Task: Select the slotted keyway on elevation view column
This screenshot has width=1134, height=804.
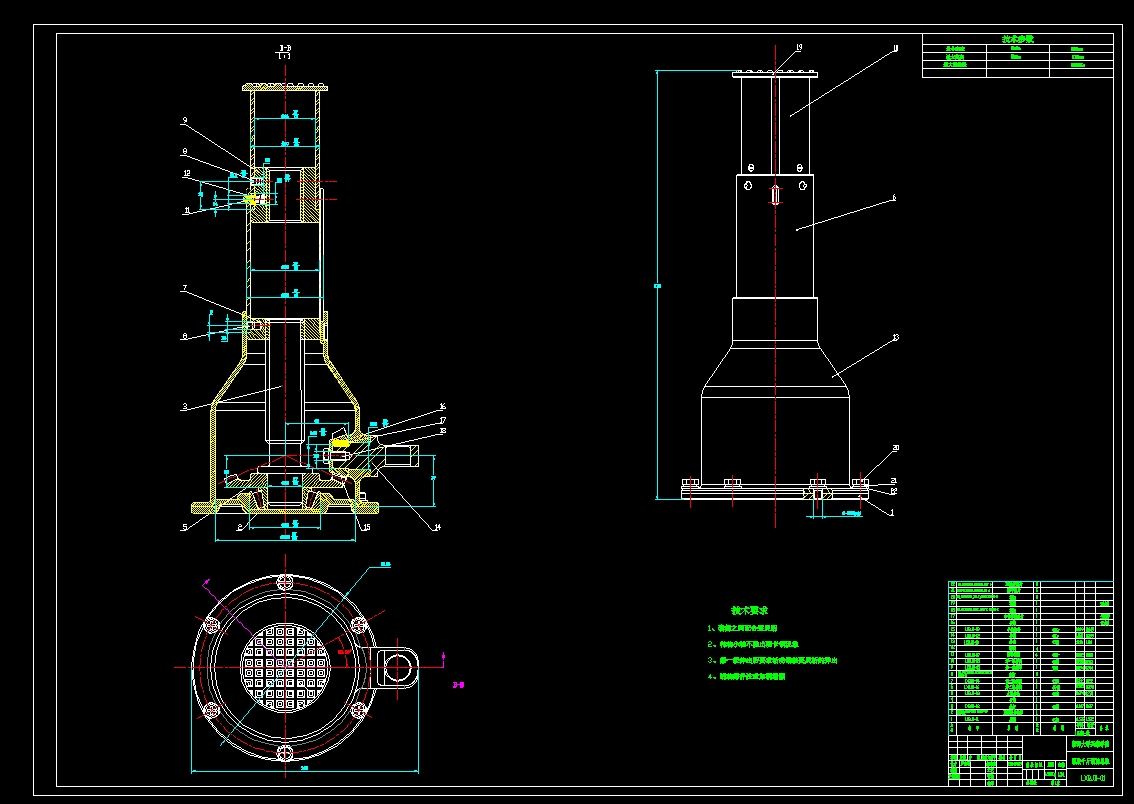Action: tap(775, 195)
